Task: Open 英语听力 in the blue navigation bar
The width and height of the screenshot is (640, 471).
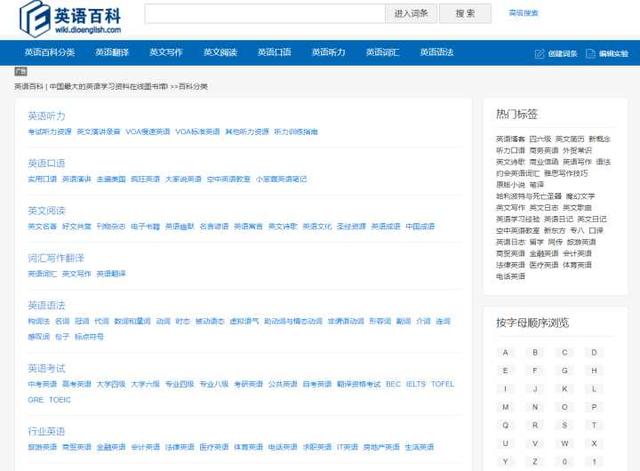Action: (329, 52)
